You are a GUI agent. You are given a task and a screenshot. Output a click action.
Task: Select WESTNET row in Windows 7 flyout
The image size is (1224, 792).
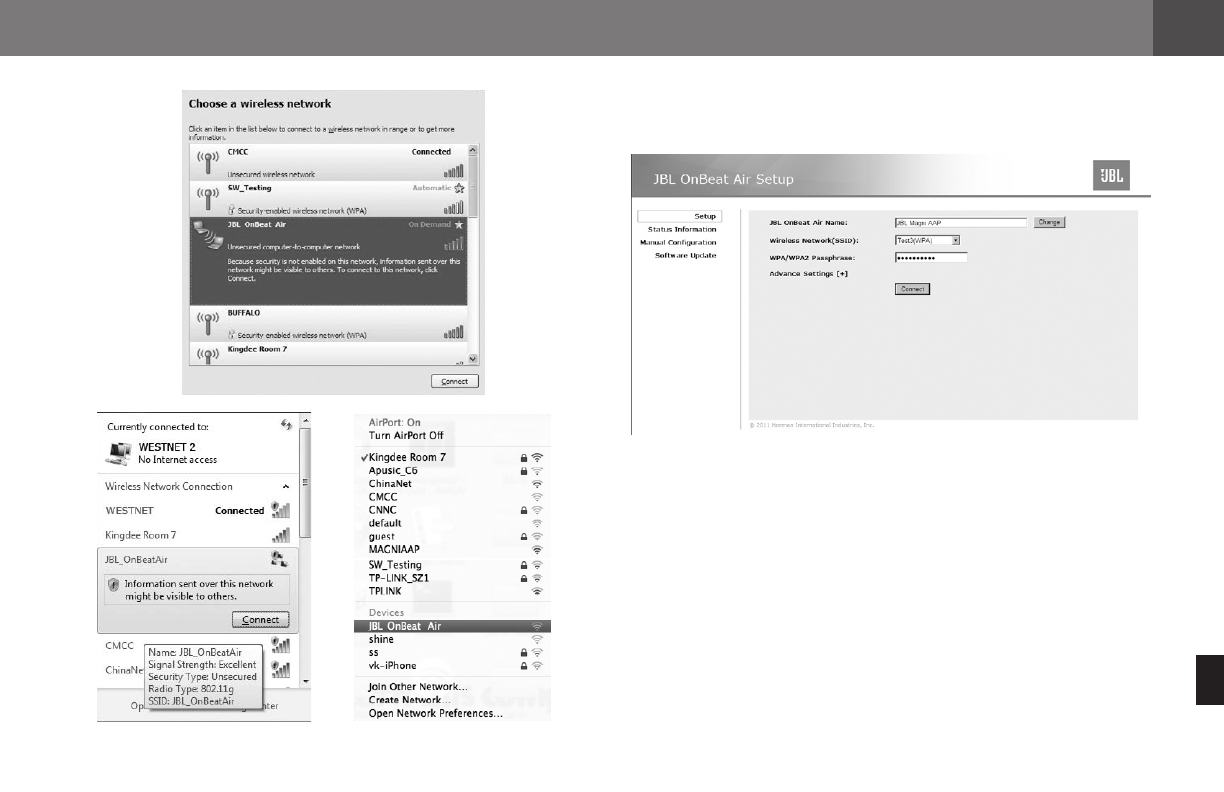198,511
